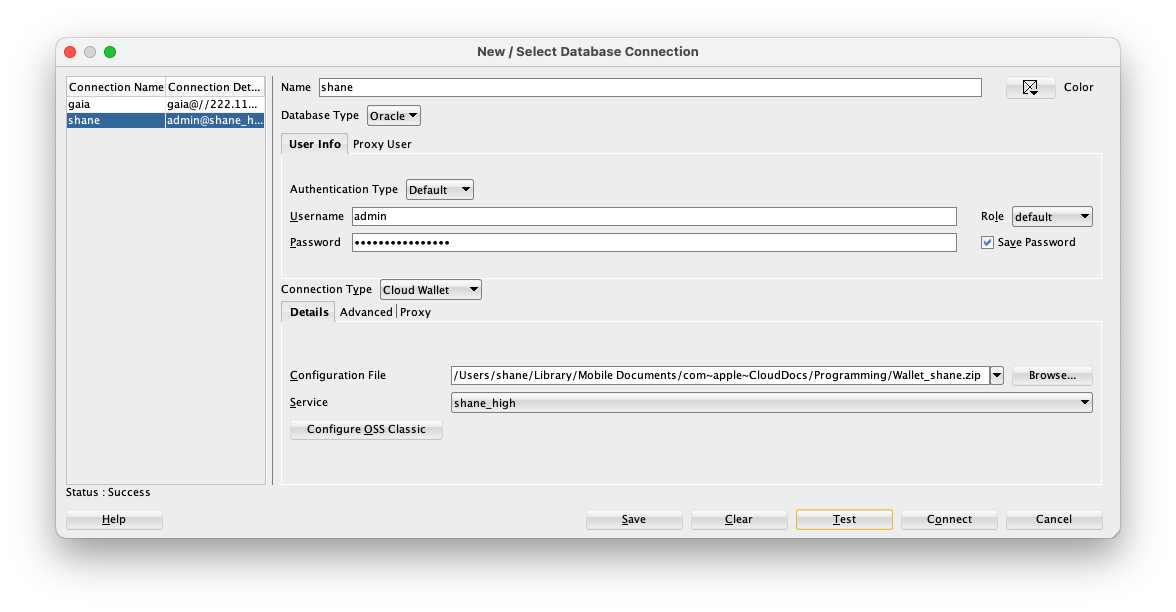Click the Connect button
Image resolution: width=1176 pixels, height=612 pixels.
coord(949,519)
